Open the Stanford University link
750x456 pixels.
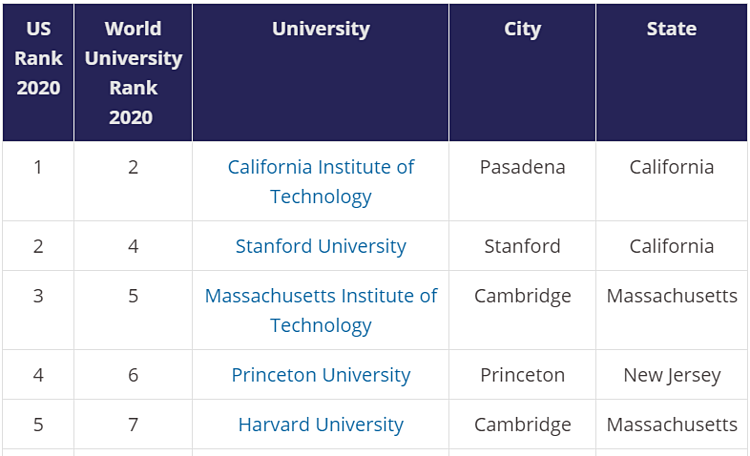pyautogui.click(x=320, y=246)
